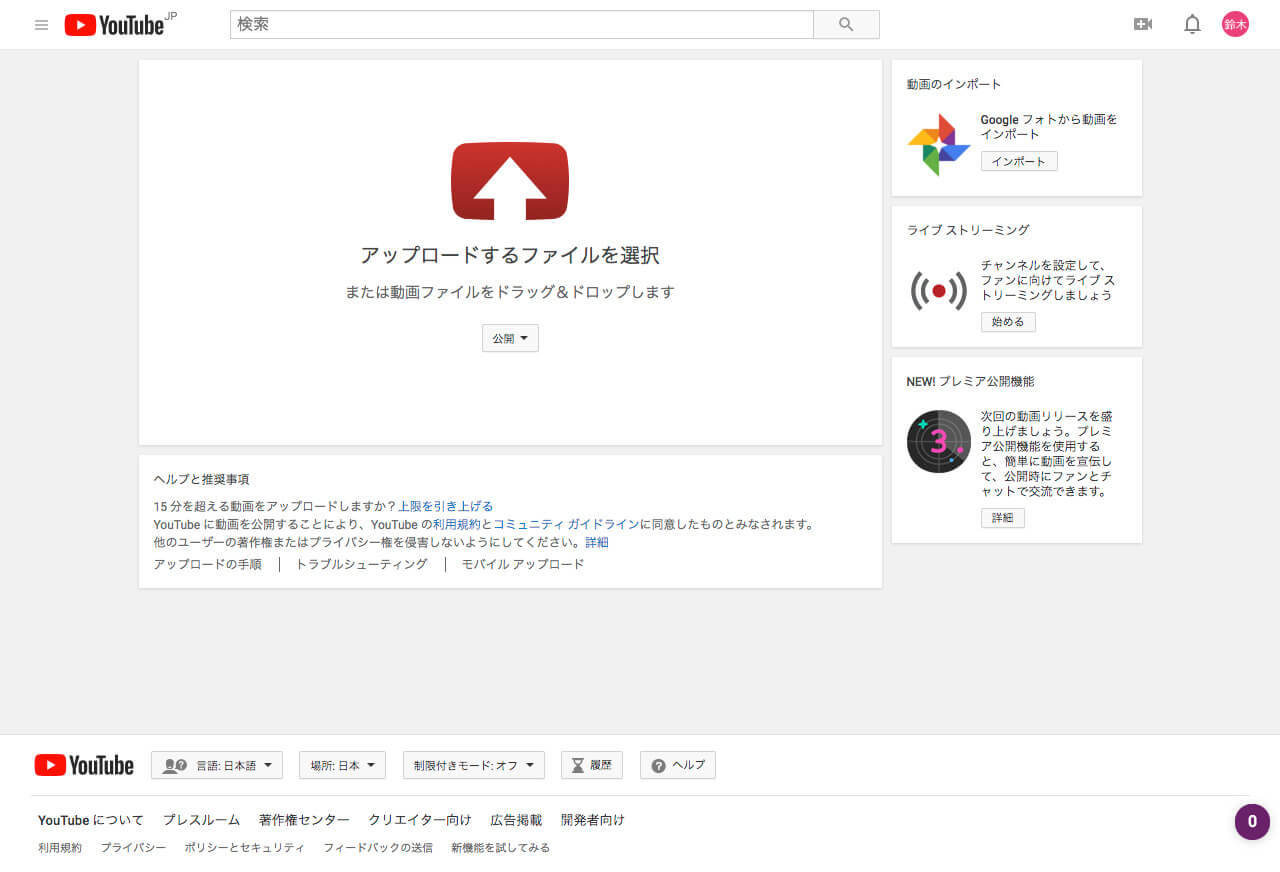The height and width of the screenshot is (872, 1280).
Task: Open the プレスルーム footer link
Action: [x=201, y=820]
